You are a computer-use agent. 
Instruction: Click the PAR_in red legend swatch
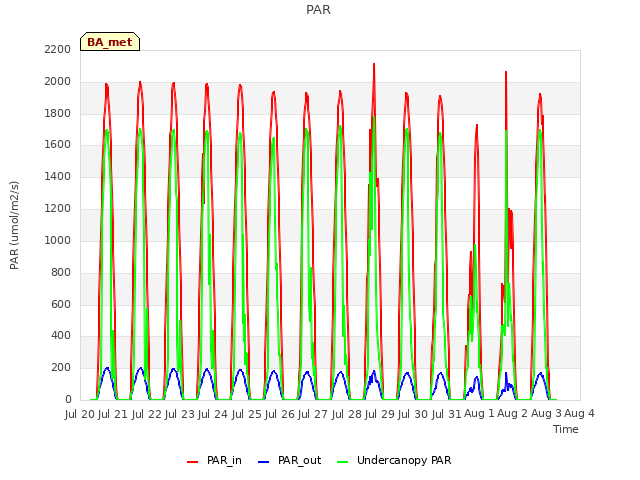point(192,462)
